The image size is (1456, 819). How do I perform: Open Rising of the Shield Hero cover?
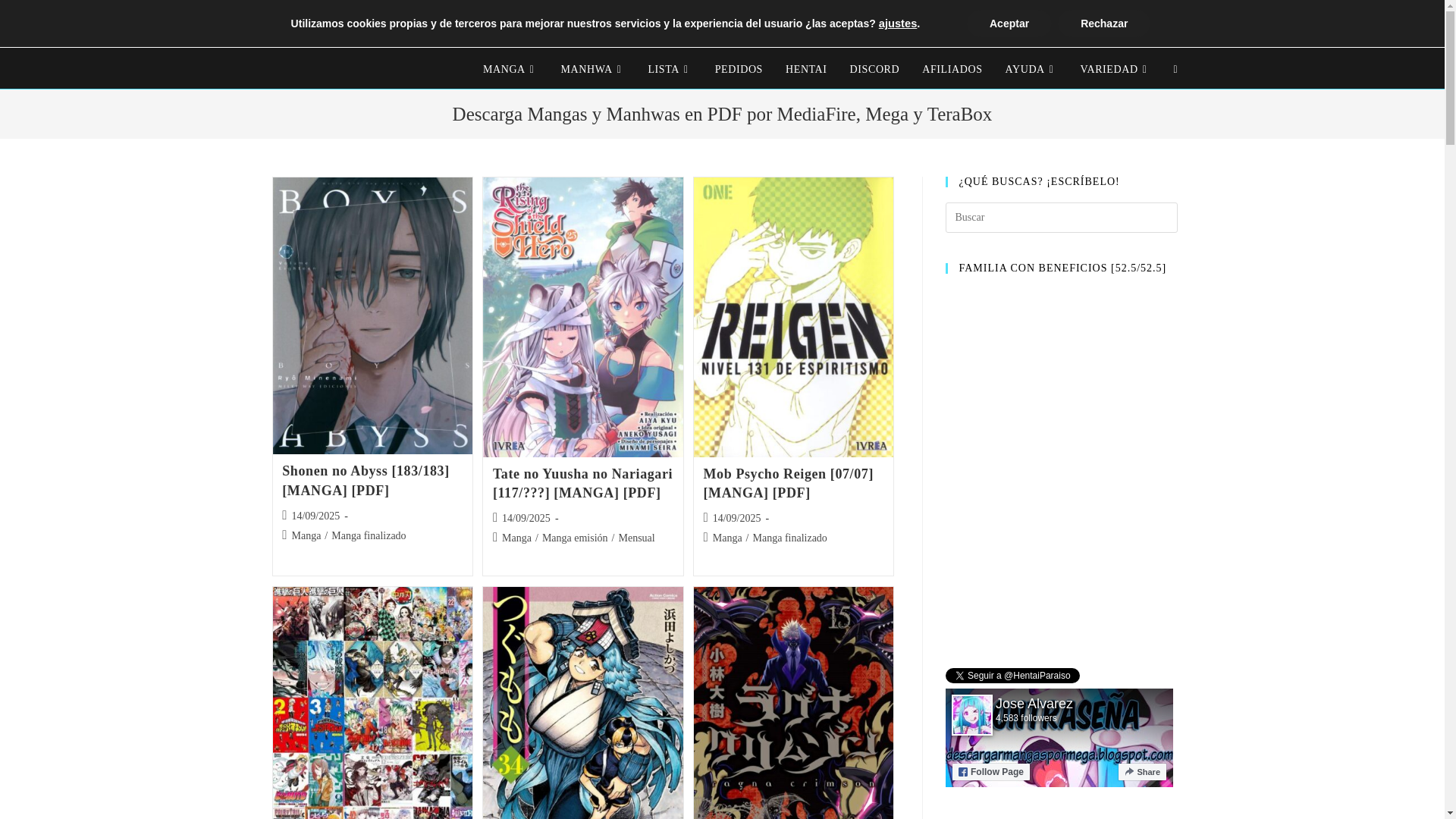pos(582,317)
